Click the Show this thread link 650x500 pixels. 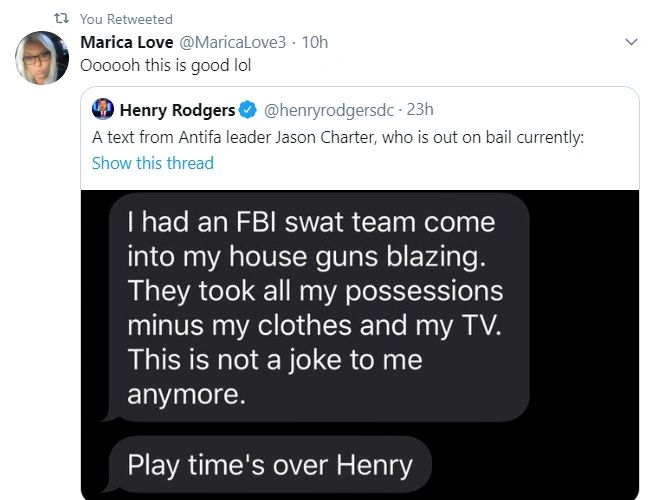152,163
